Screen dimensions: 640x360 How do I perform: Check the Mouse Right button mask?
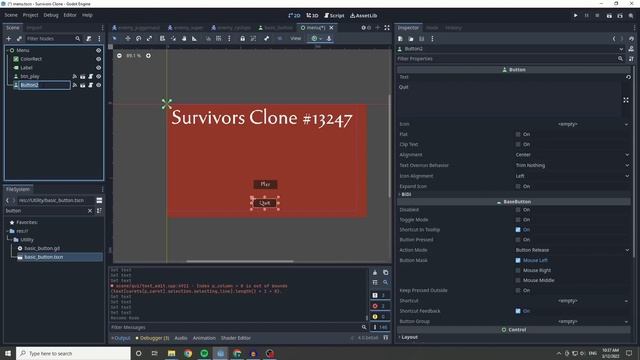pyautogui.click(x=518, y=270)
